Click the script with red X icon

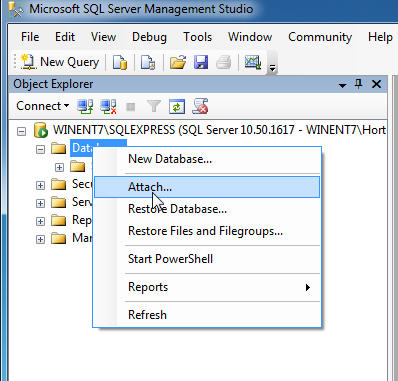coord(200,106)
